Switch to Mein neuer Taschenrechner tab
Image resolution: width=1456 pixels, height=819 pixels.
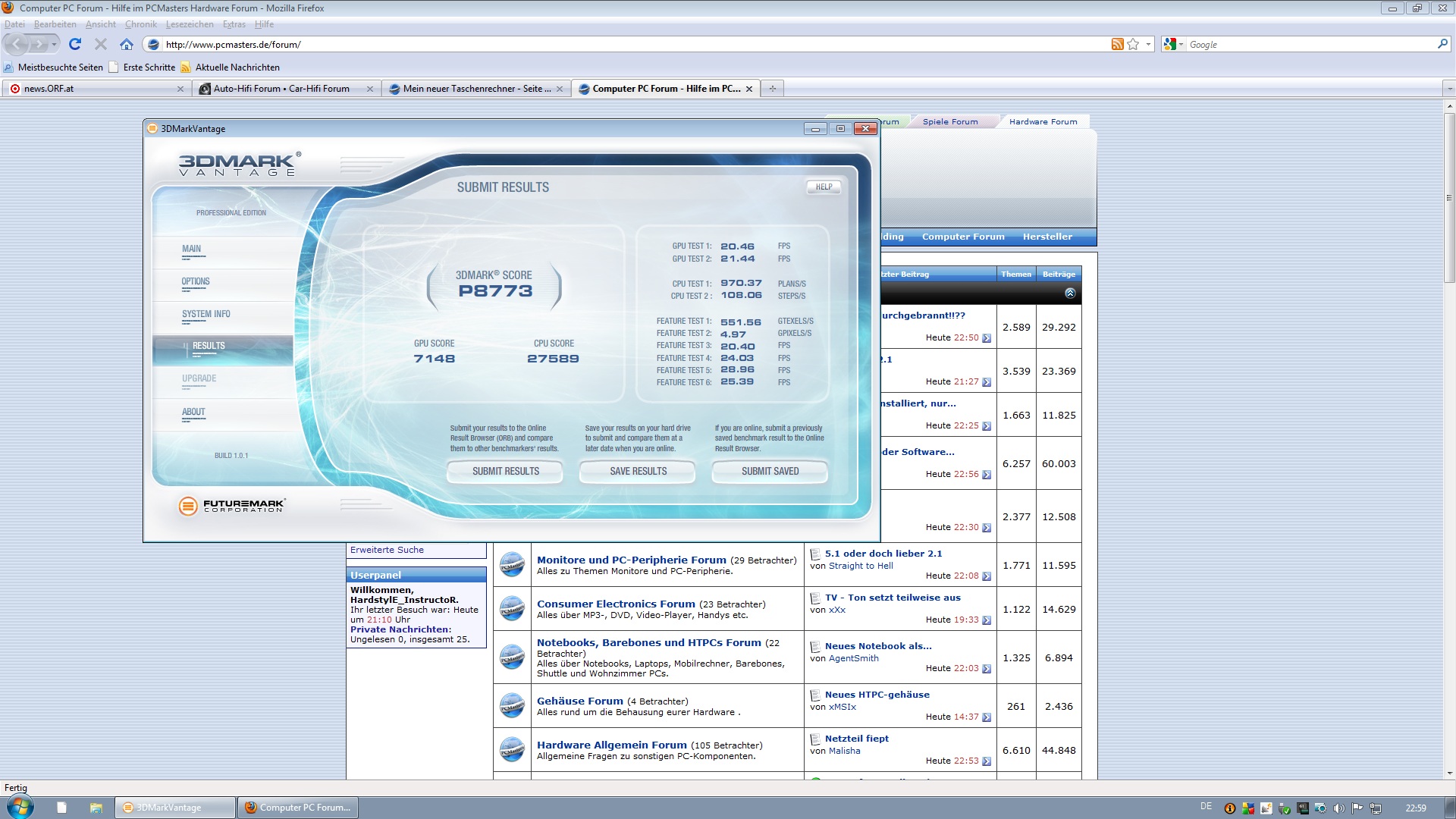click(476, 89)
